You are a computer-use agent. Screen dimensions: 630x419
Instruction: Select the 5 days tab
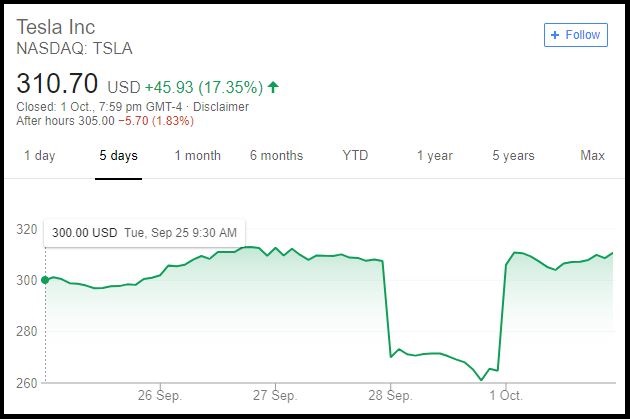tap(118, 156)
